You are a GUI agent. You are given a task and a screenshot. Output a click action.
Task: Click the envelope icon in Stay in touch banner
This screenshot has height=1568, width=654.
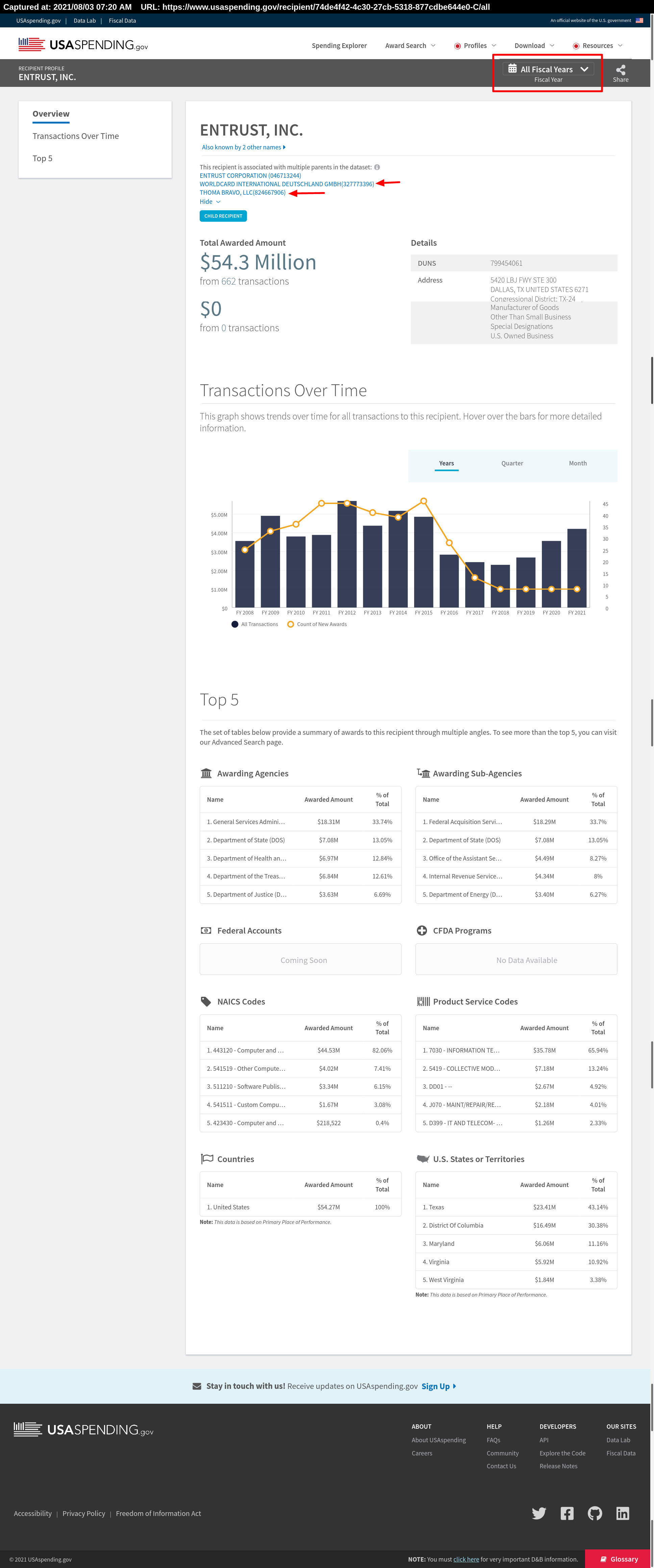[x=197, y=1386]
